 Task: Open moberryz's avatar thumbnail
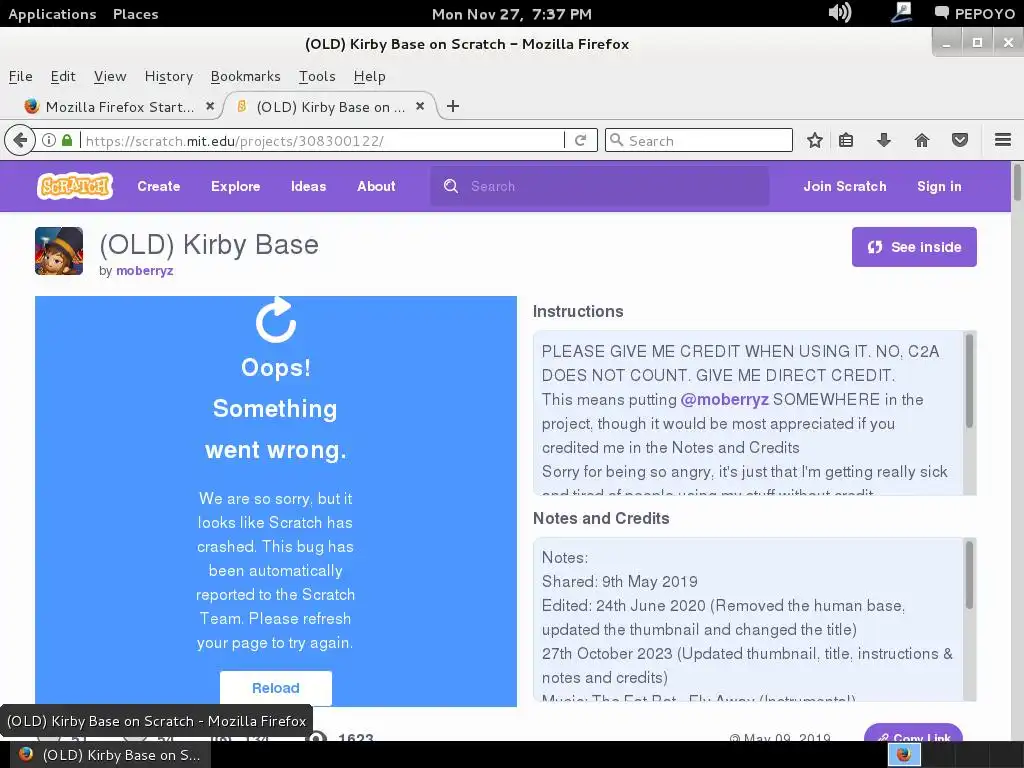click(x=59, y=251)
